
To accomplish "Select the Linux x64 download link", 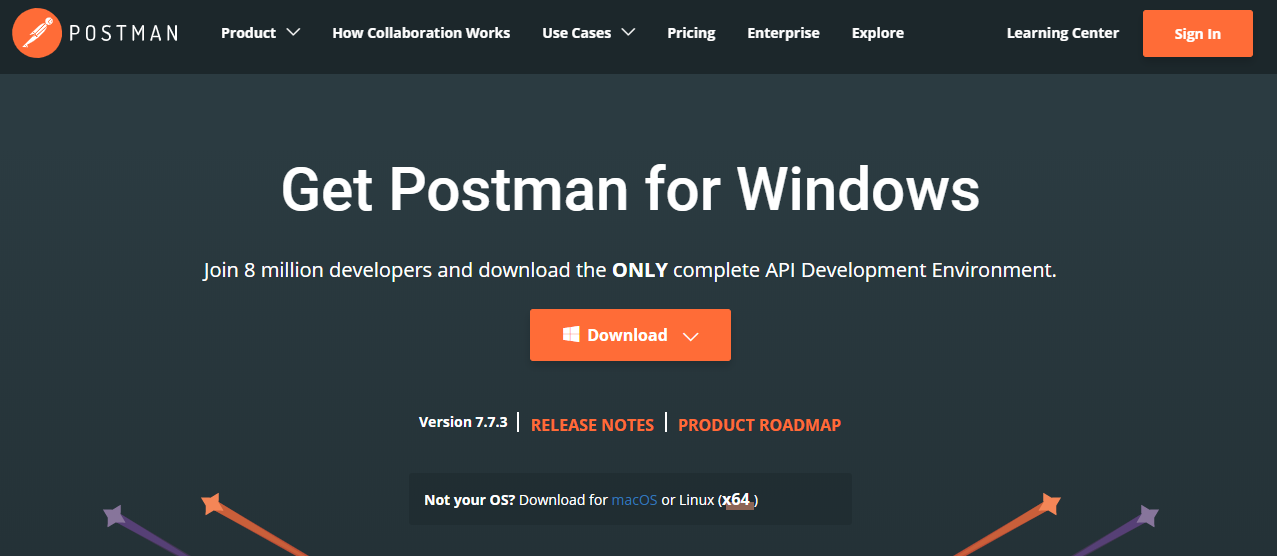I will click(x=738, y=499).
